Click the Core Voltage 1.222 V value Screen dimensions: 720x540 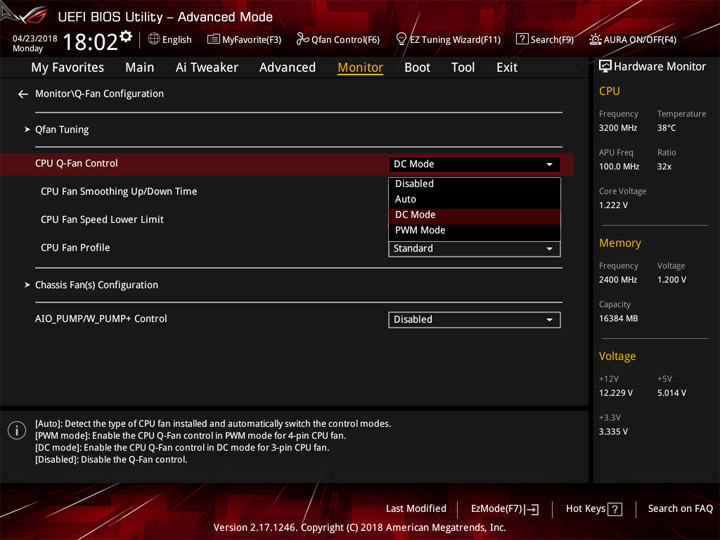point(613,205)
